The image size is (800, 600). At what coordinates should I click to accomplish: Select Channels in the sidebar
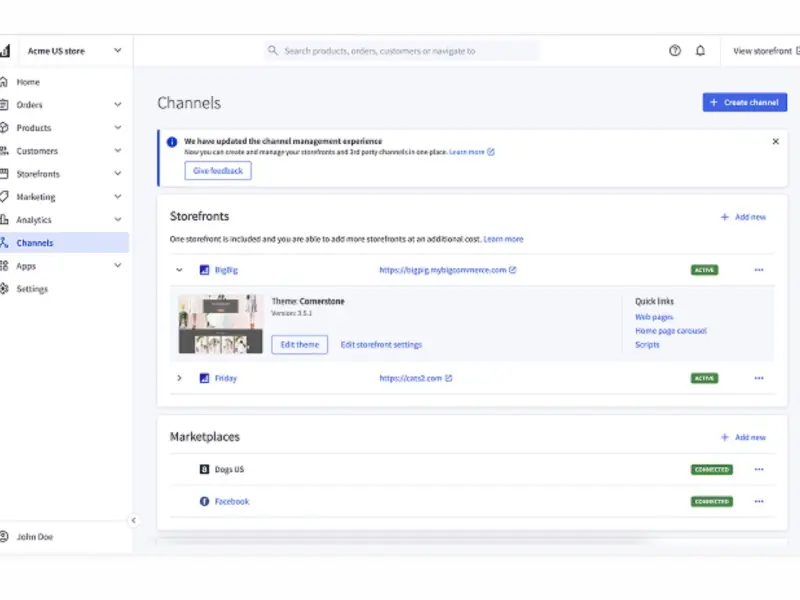point(35,243)
